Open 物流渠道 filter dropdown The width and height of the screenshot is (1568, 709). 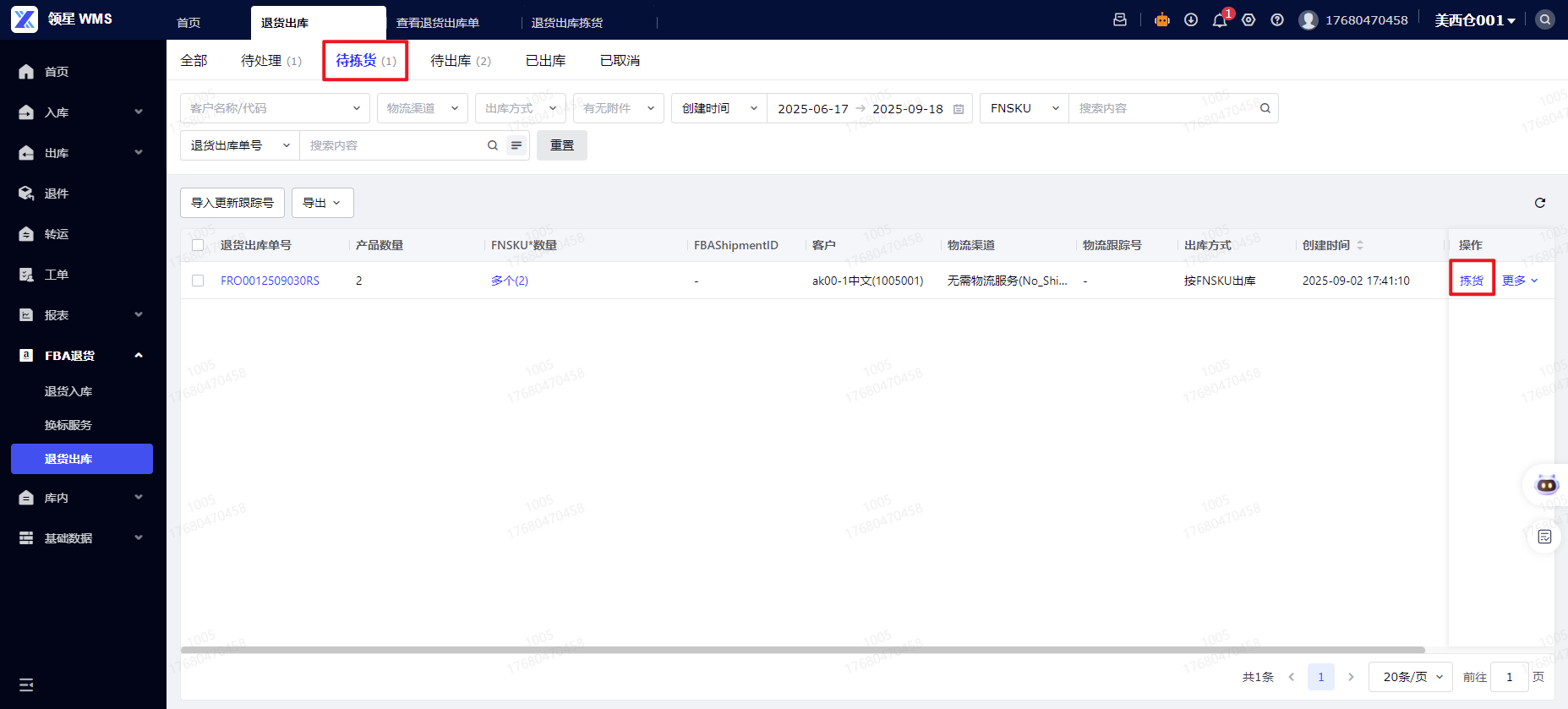[422, 108]
